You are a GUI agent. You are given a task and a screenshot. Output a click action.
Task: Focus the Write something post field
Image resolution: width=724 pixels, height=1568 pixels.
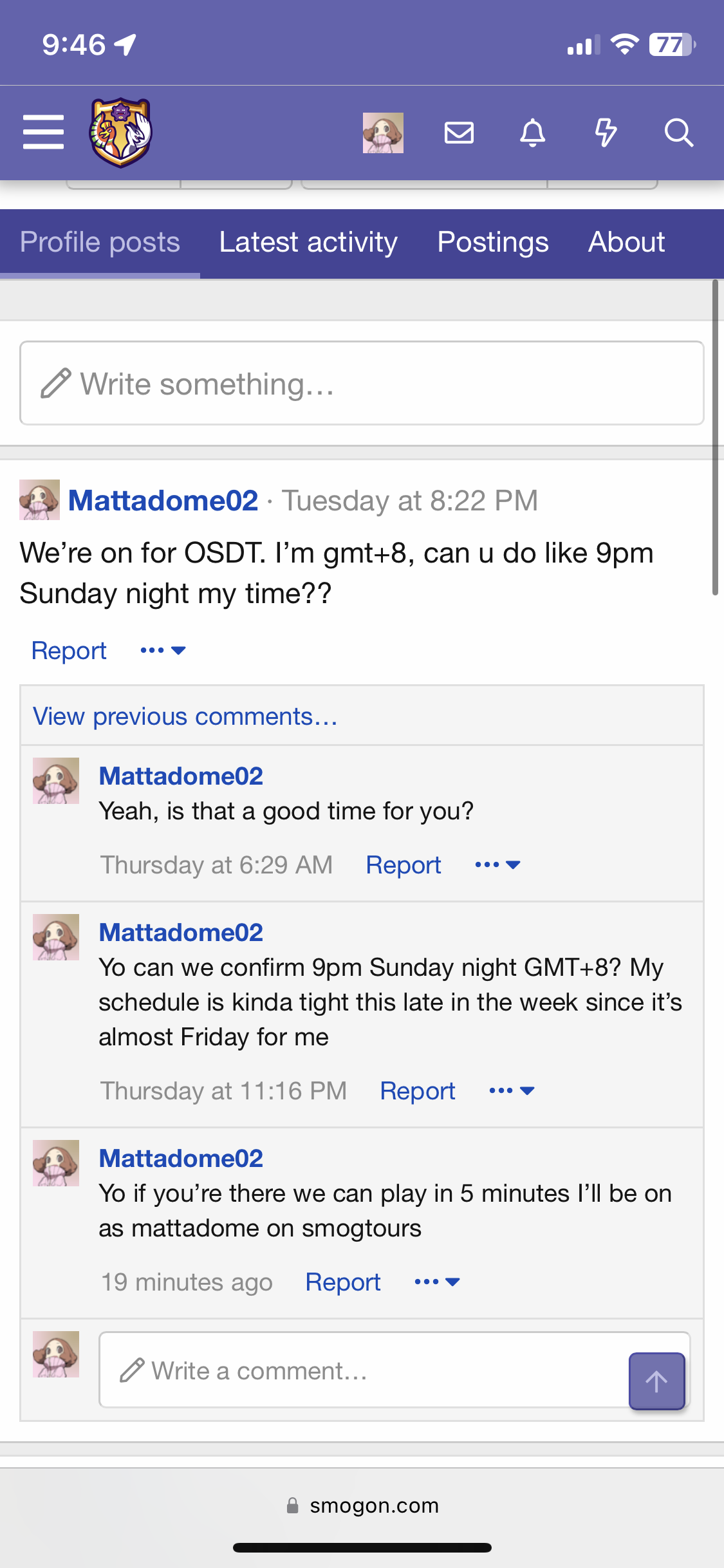[x=362, y=383]
